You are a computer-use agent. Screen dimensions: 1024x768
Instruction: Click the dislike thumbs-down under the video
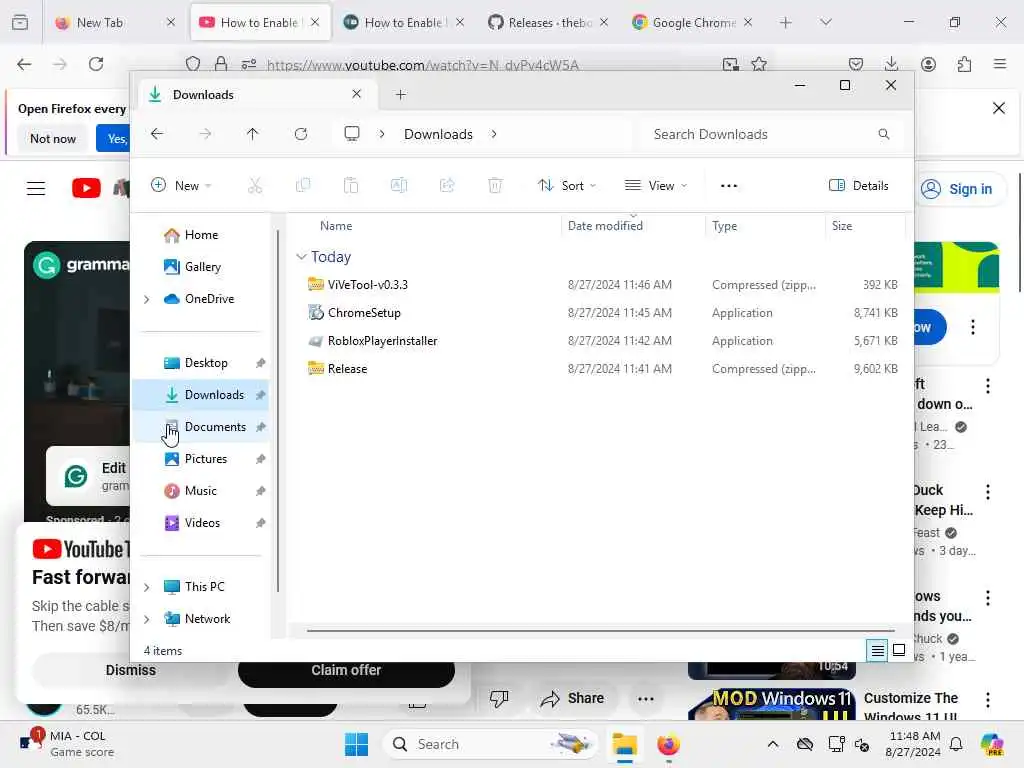[499, 699]
